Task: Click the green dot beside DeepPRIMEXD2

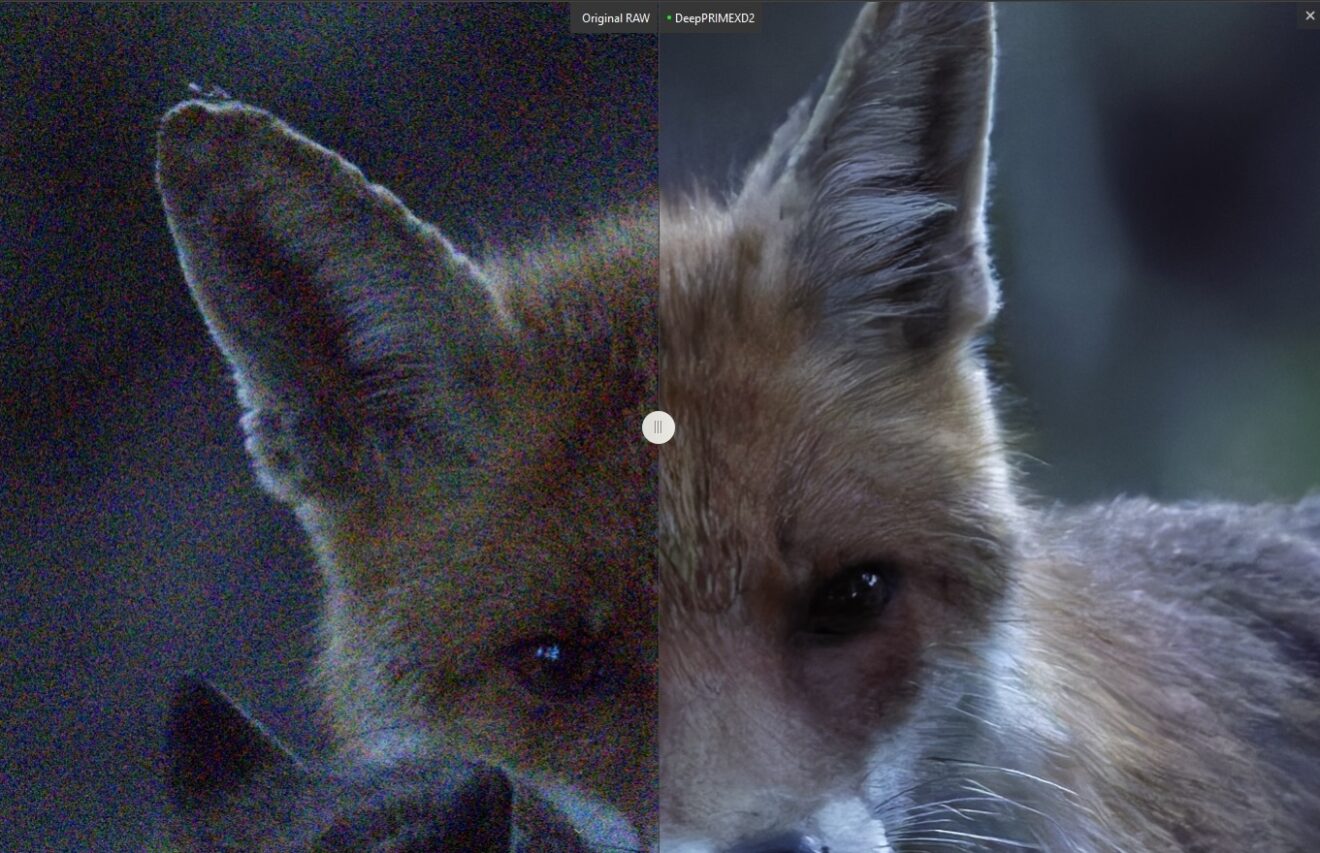Action: point(669,18)
